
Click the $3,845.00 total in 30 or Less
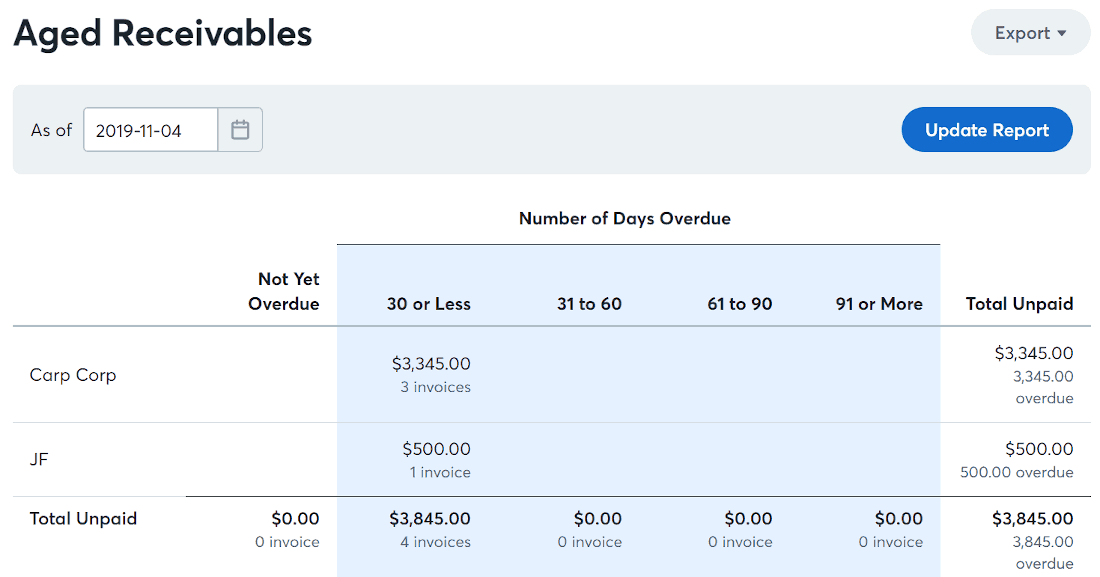[x=429, y=519]
